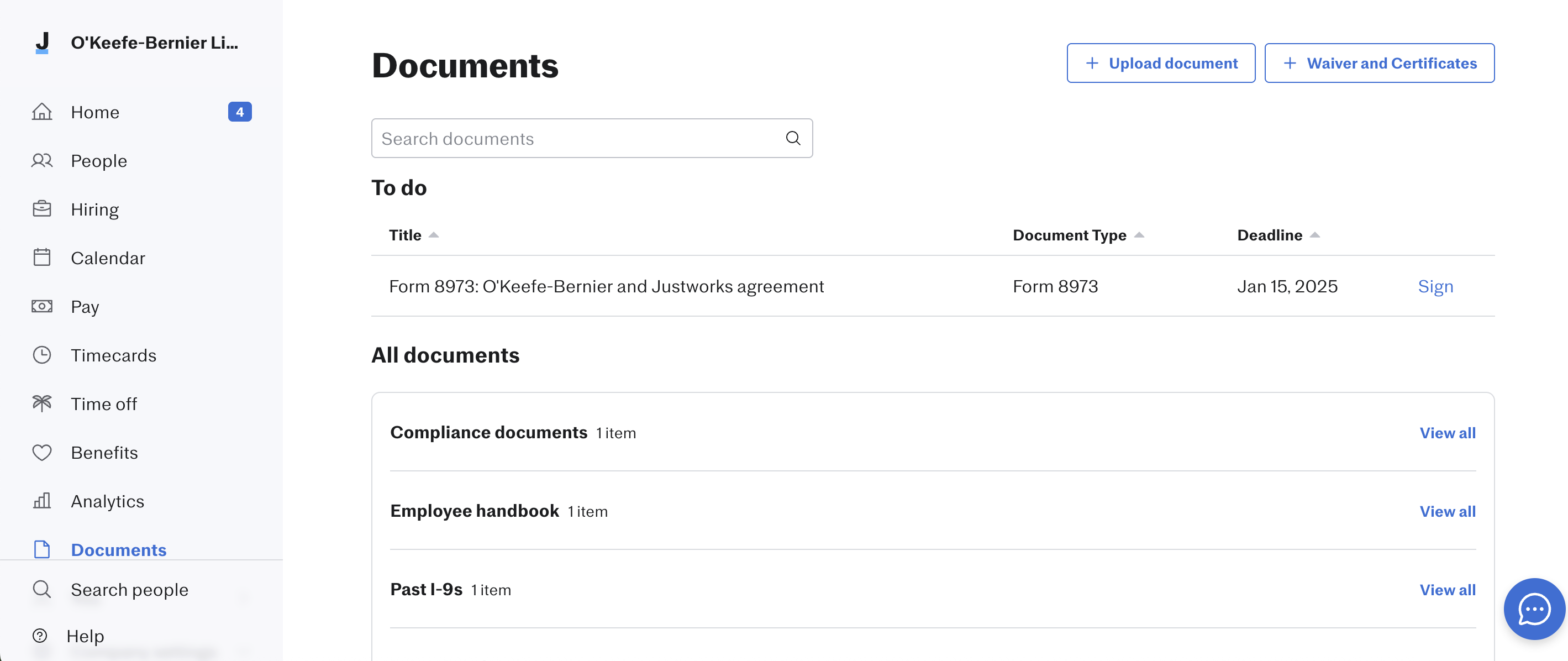This screenshot has width=1568, height=661.
Task: Click the Form 8973 document type cell
Action: tap(1055, 286)
